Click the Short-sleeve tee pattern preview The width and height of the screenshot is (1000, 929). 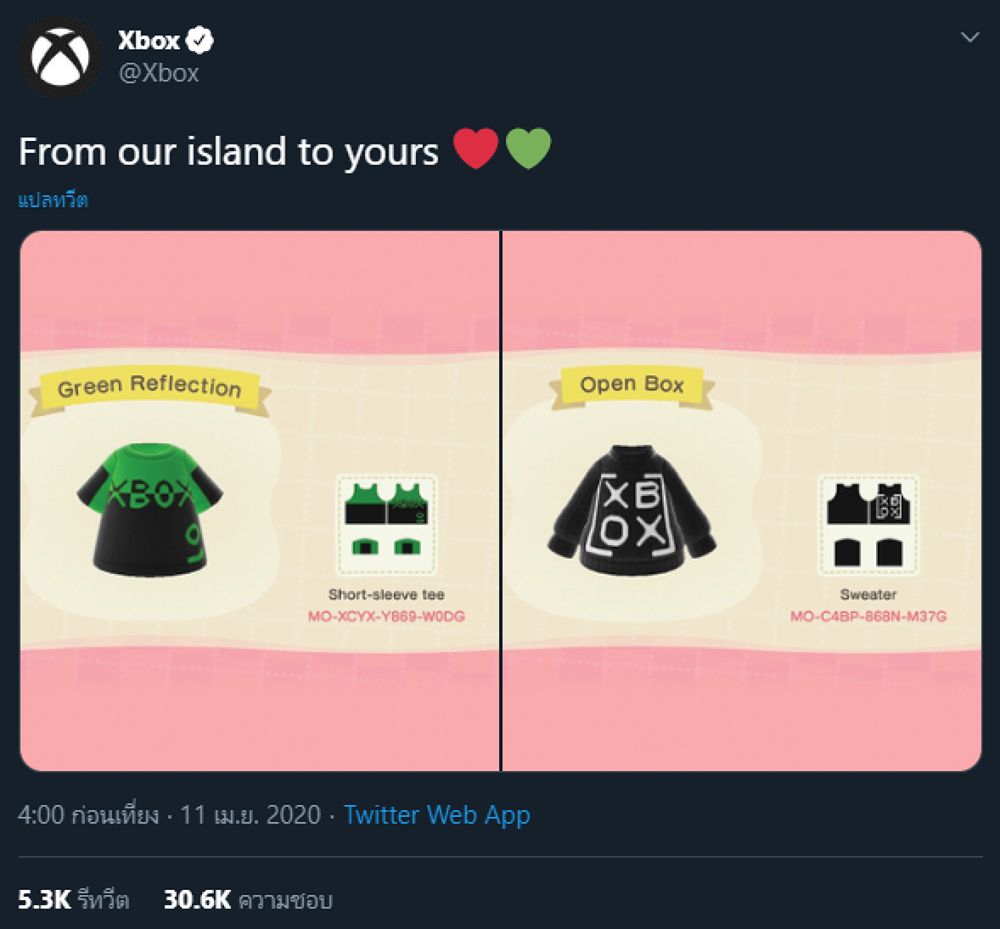(x=386, y=522)
